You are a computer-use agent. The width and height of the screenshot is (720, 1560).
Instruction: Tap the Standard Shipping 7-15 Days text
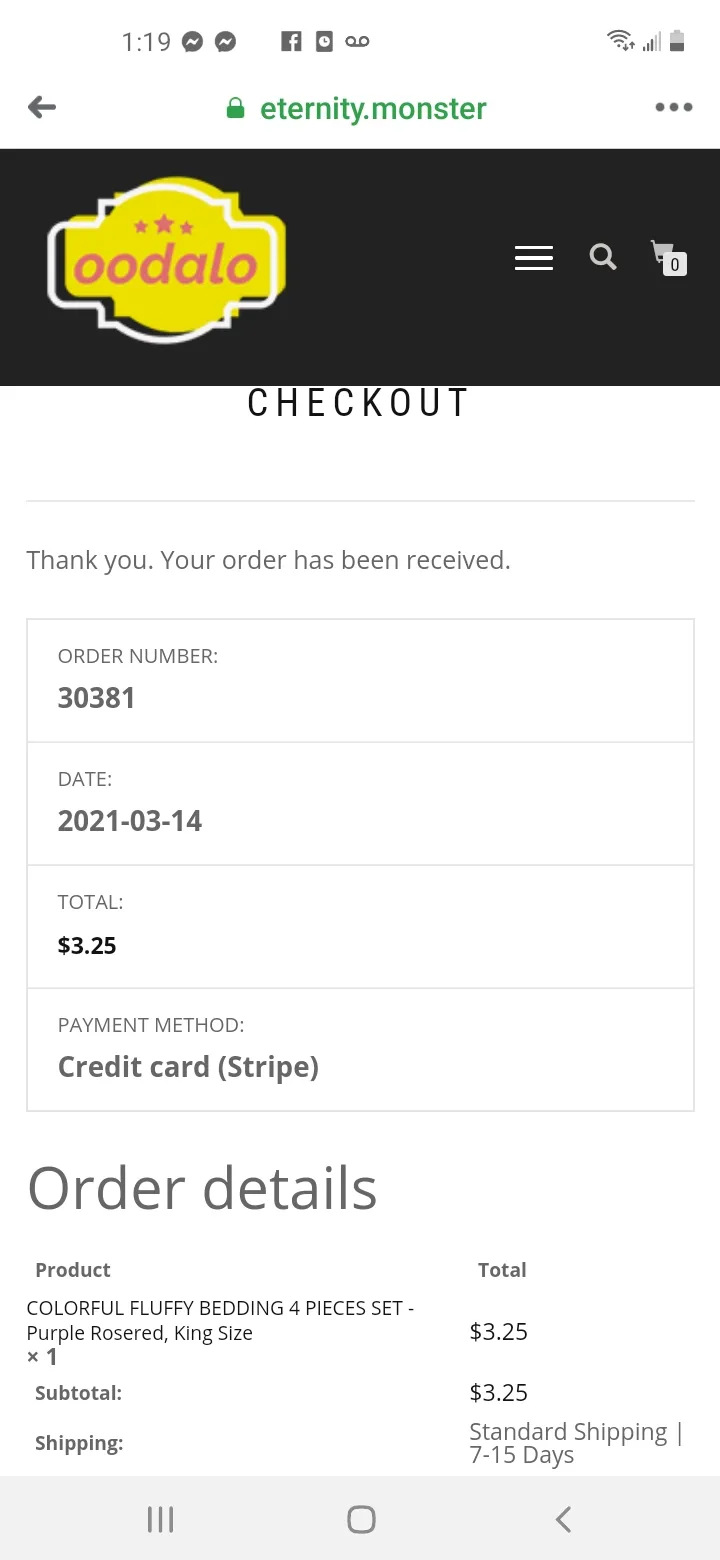[x=576, y=1443]
